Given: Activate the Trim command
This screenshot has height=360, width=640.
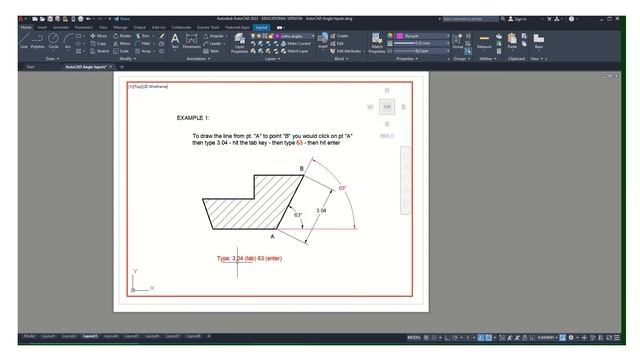Looking at the screenshot, I should point(143,36).
